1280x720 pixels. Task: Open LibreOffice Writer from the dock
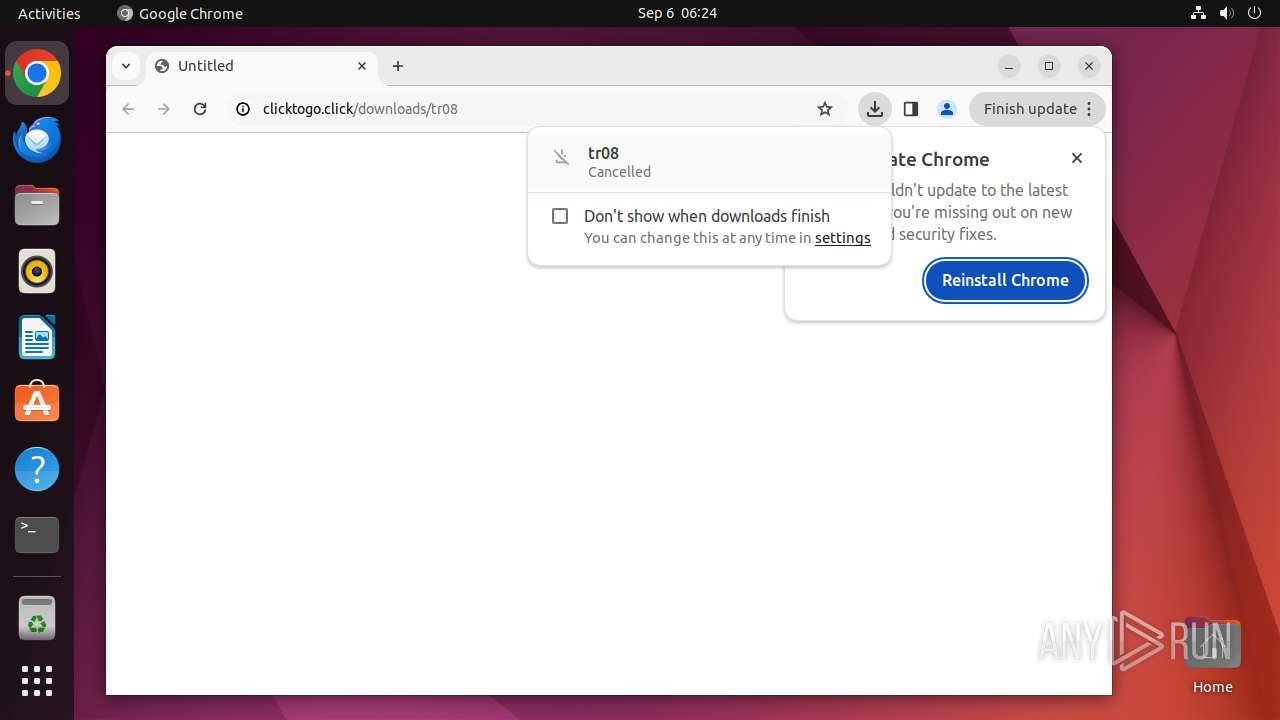37,337
